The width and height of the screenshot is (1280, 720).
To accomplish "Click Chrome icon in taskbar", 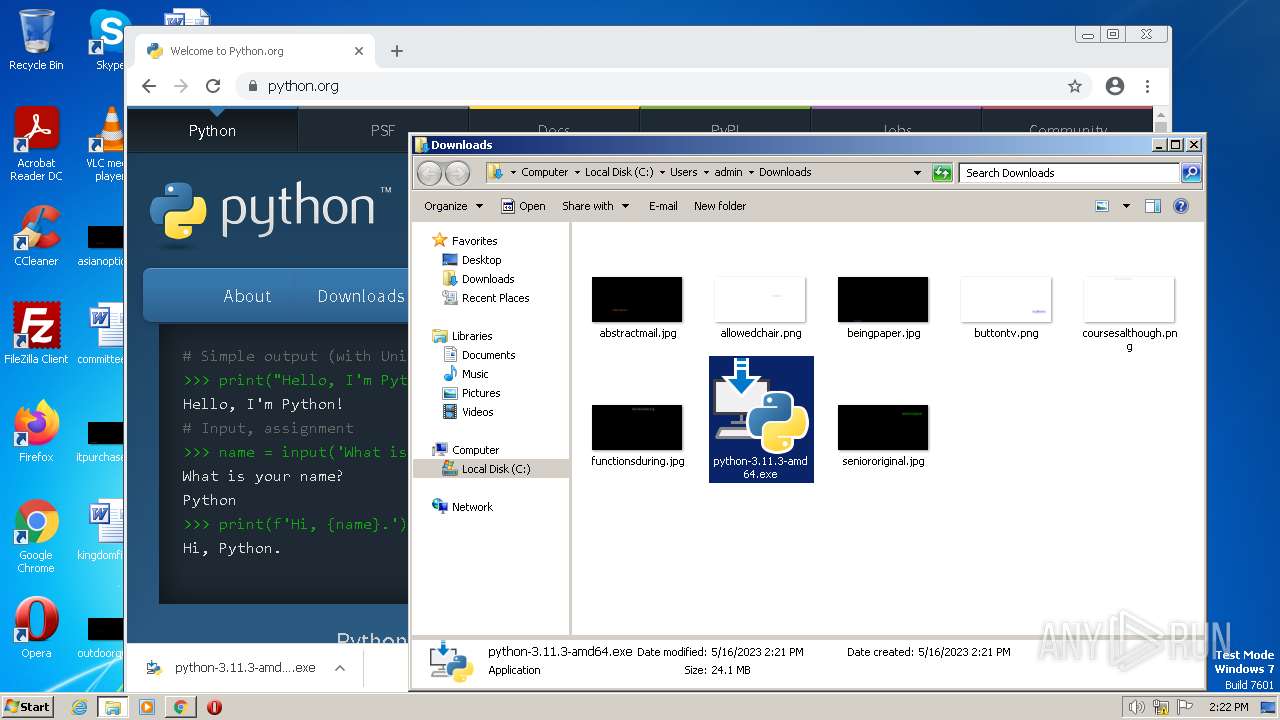I will point(180,707).
